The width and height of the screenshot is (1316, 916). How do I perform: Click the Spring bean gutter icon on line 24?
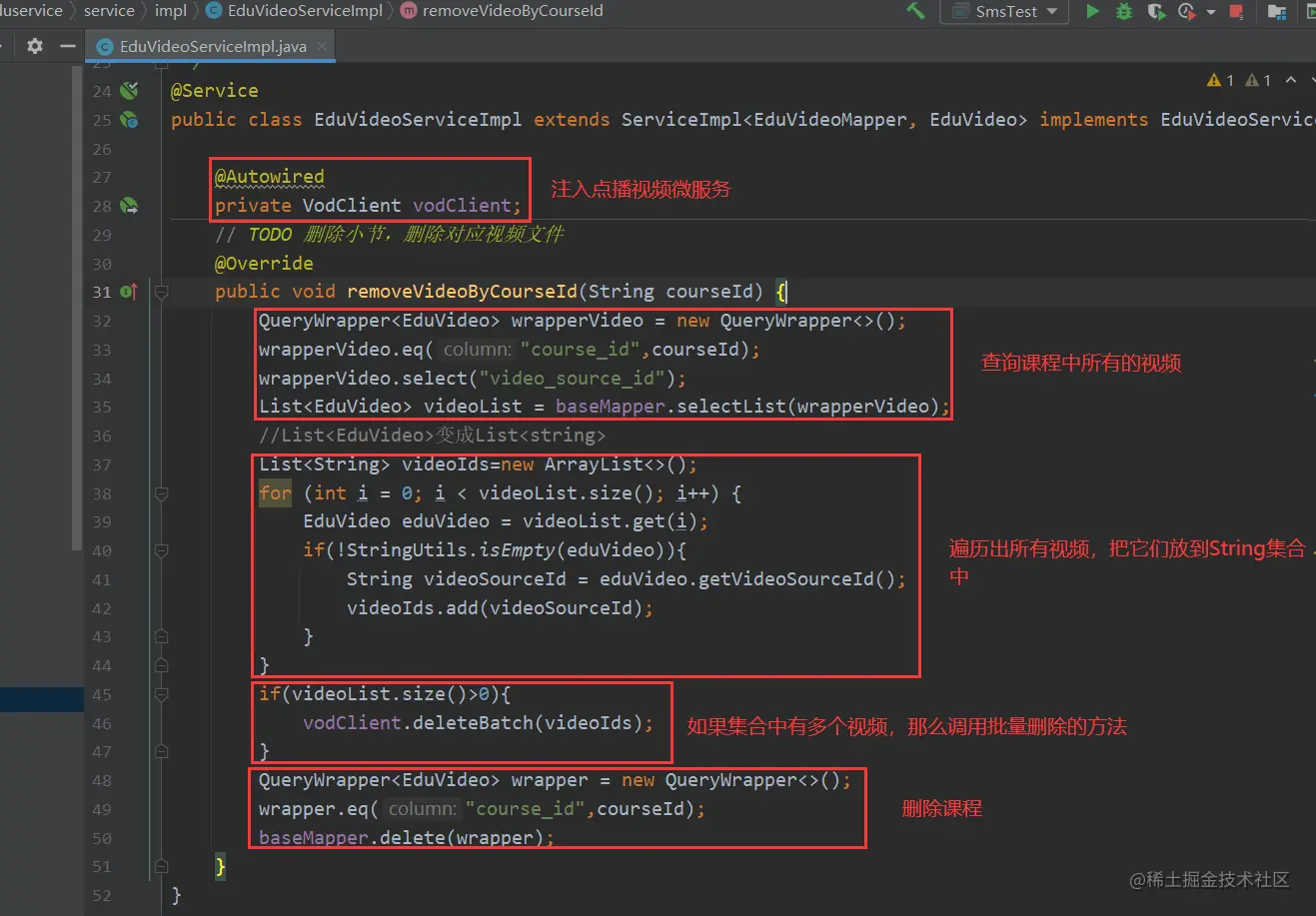pos(129,91)
